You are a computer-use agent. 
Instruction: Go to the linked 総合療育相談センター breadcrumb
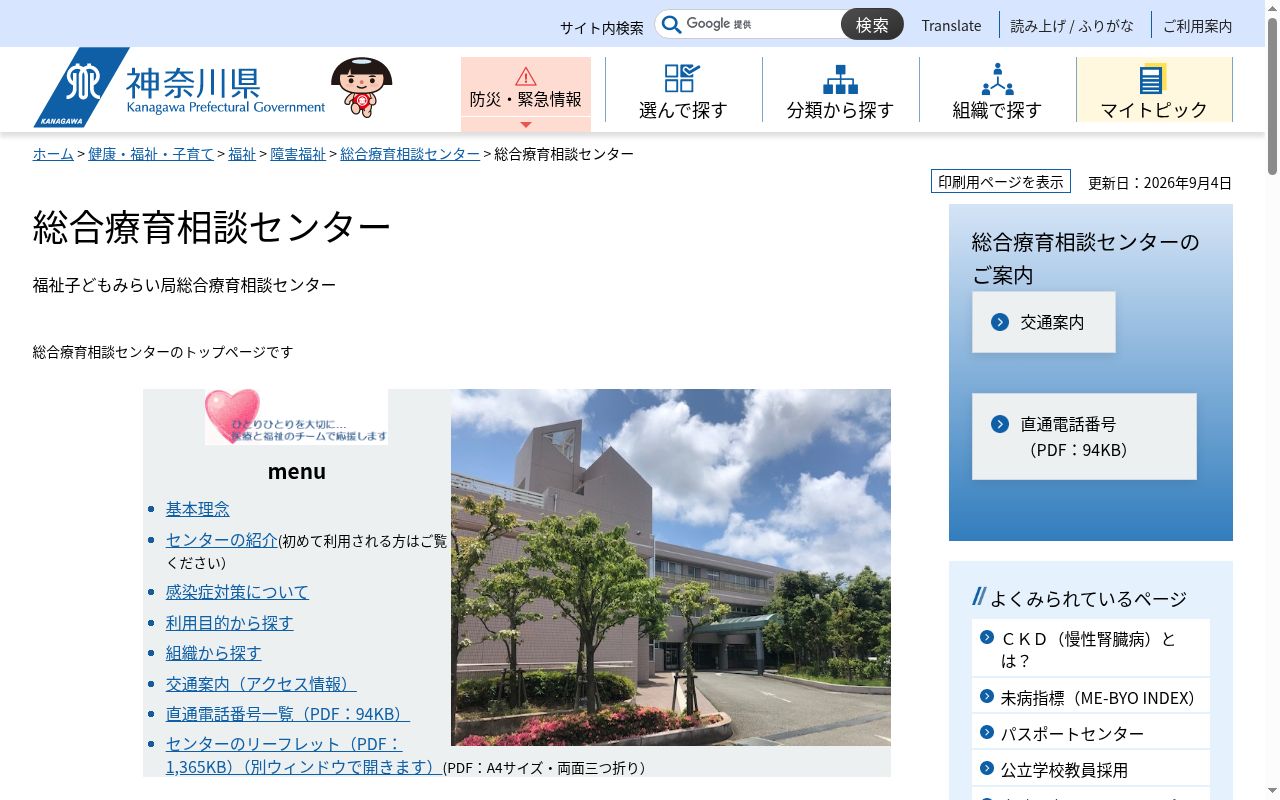pos(410,154)
